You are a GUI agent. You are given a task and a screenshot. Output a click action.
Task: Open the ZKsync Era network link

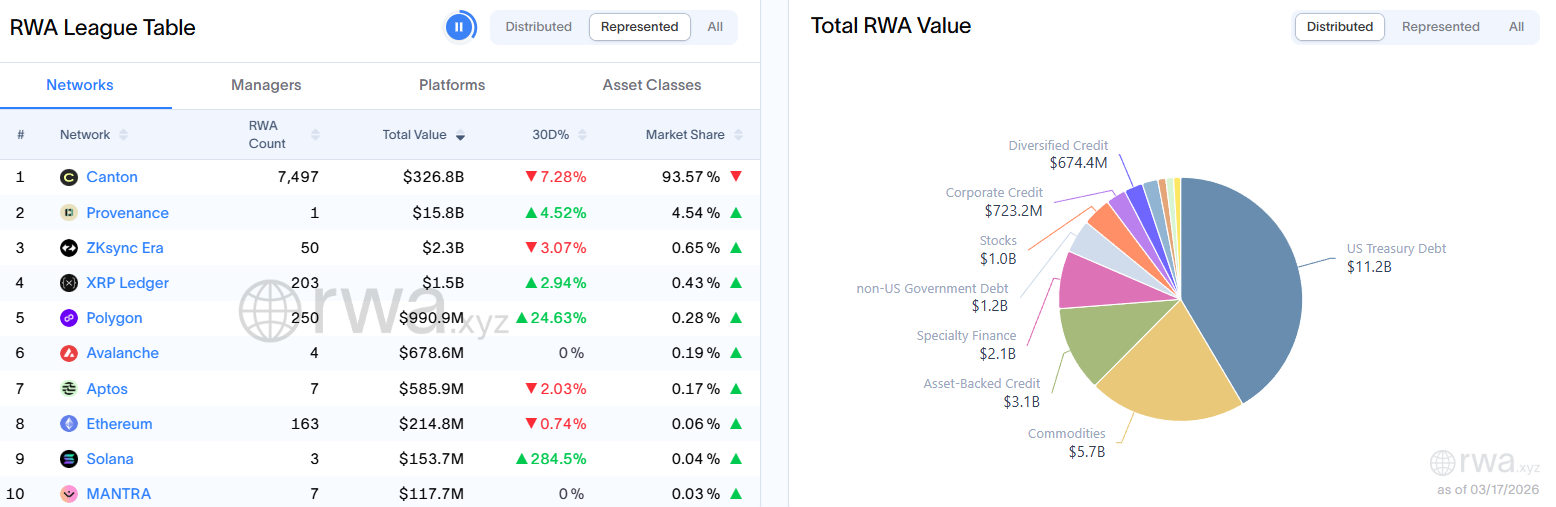125,248
